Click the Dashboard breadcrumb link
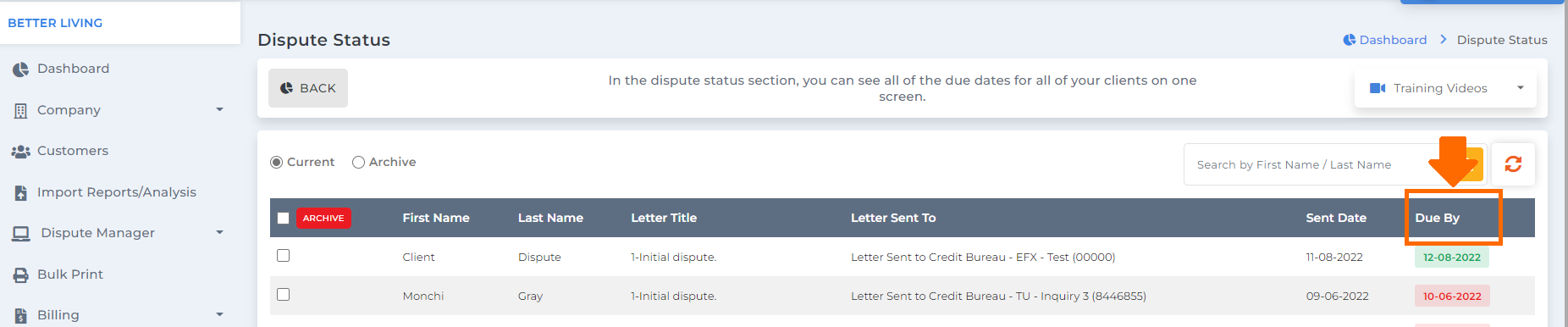 [x=1393, y=40]
